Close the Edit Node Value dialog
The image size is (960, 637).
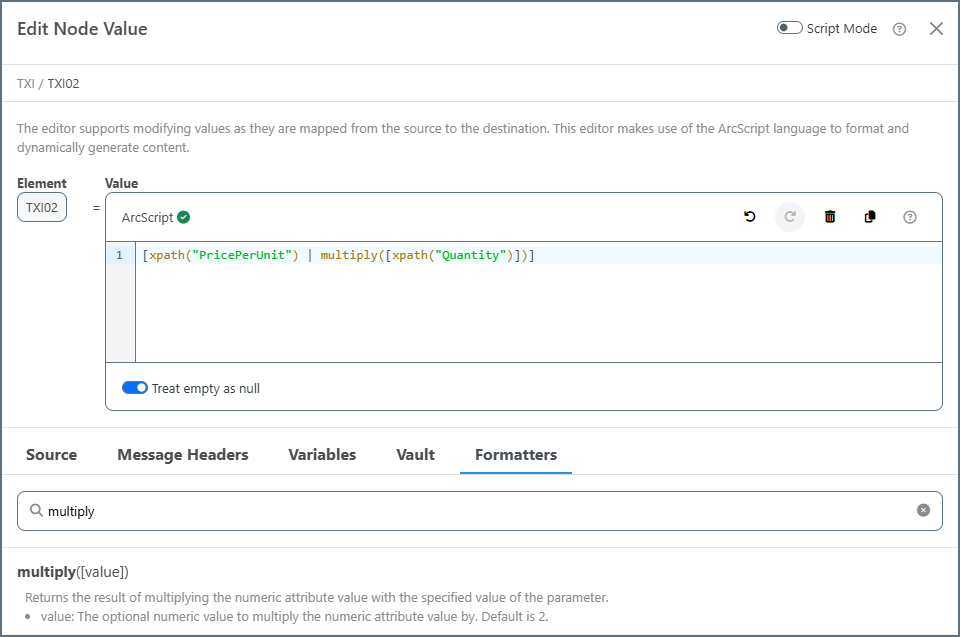pyautogui.click(x=936, y=29)
